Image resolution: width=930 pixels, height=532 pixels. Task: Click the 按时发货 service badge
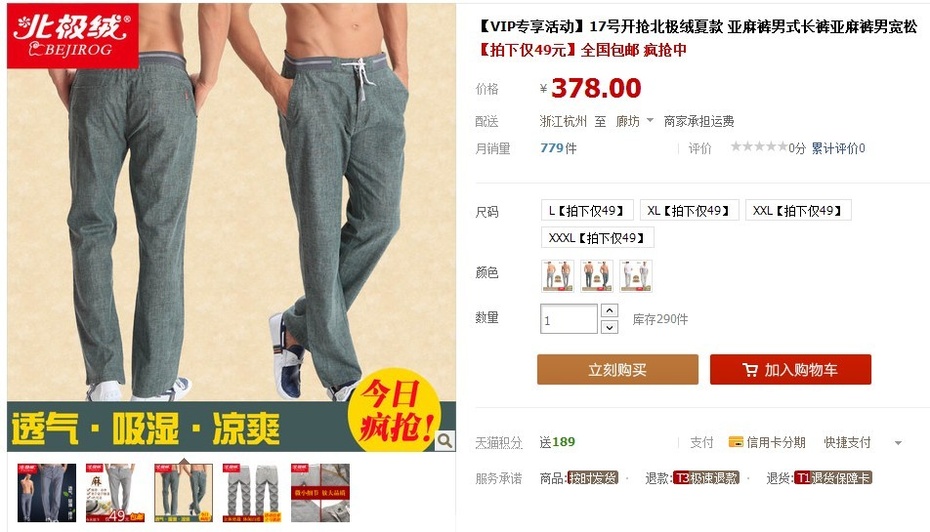point(592,478)
